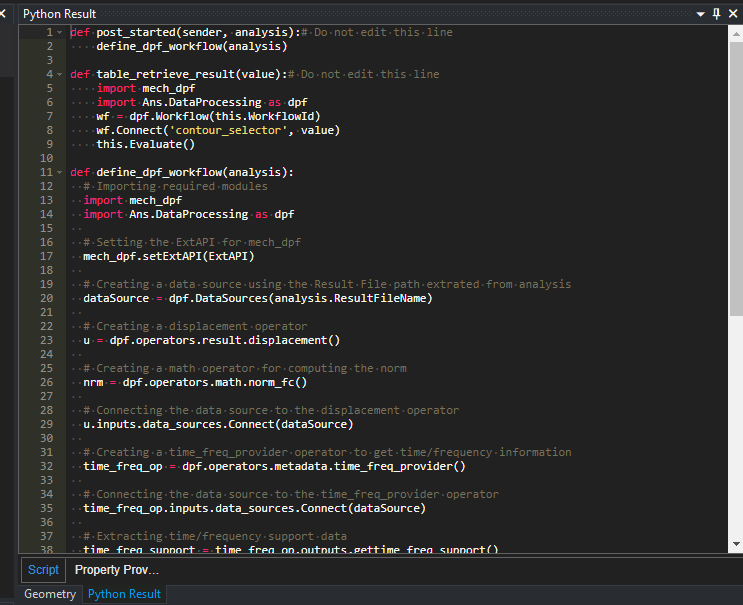Click 'import Ans.DataProcessing as dpf' on line 6
The height and width of the screenshot is (605, 743).
pos(202,102)
